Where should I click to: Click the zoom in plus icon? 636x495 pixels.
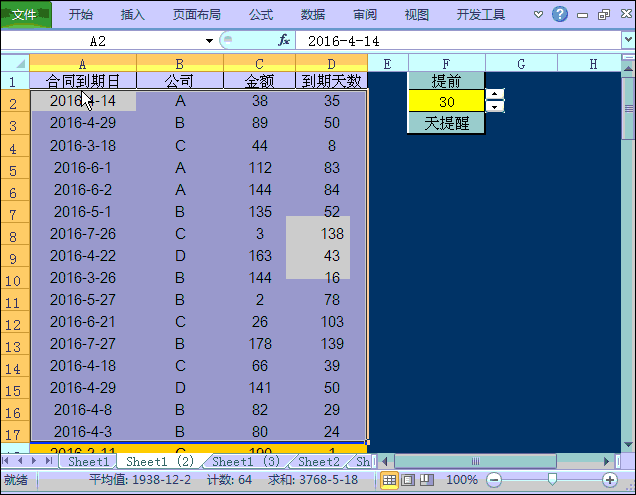click(x=609, y=481)
